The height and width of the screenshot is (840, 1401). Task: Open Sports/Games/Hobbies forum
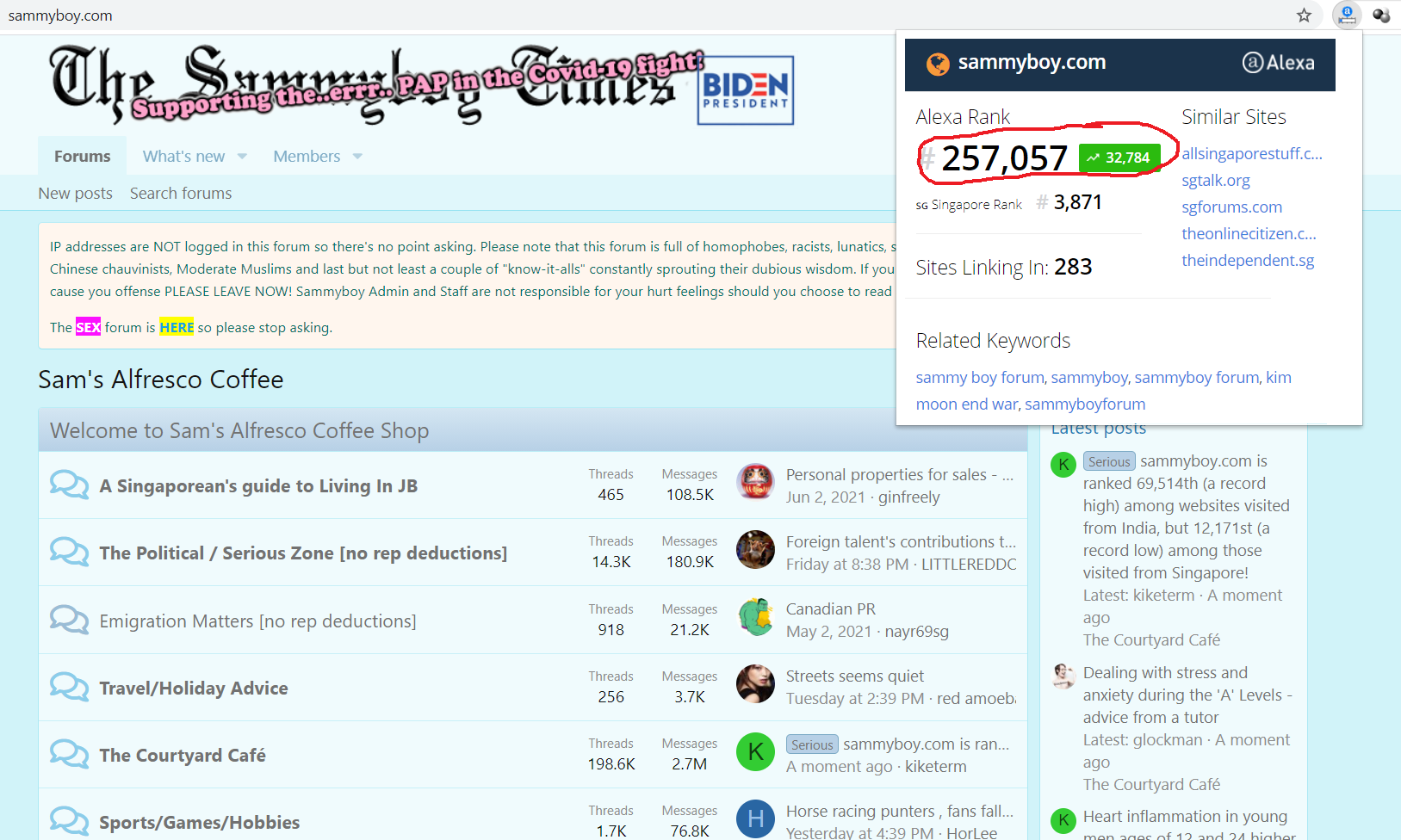tap(200, 822)
